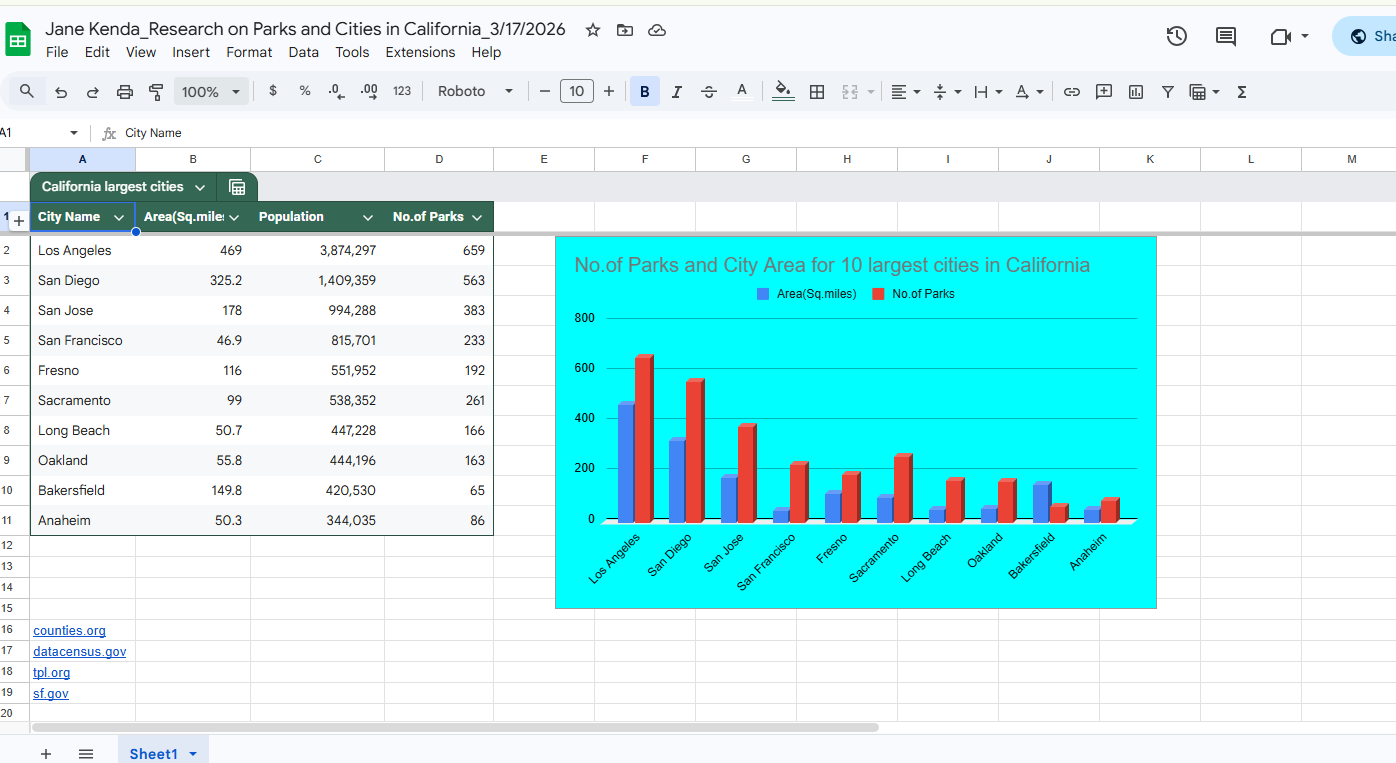Open the Help menu

tap(486, 52)
